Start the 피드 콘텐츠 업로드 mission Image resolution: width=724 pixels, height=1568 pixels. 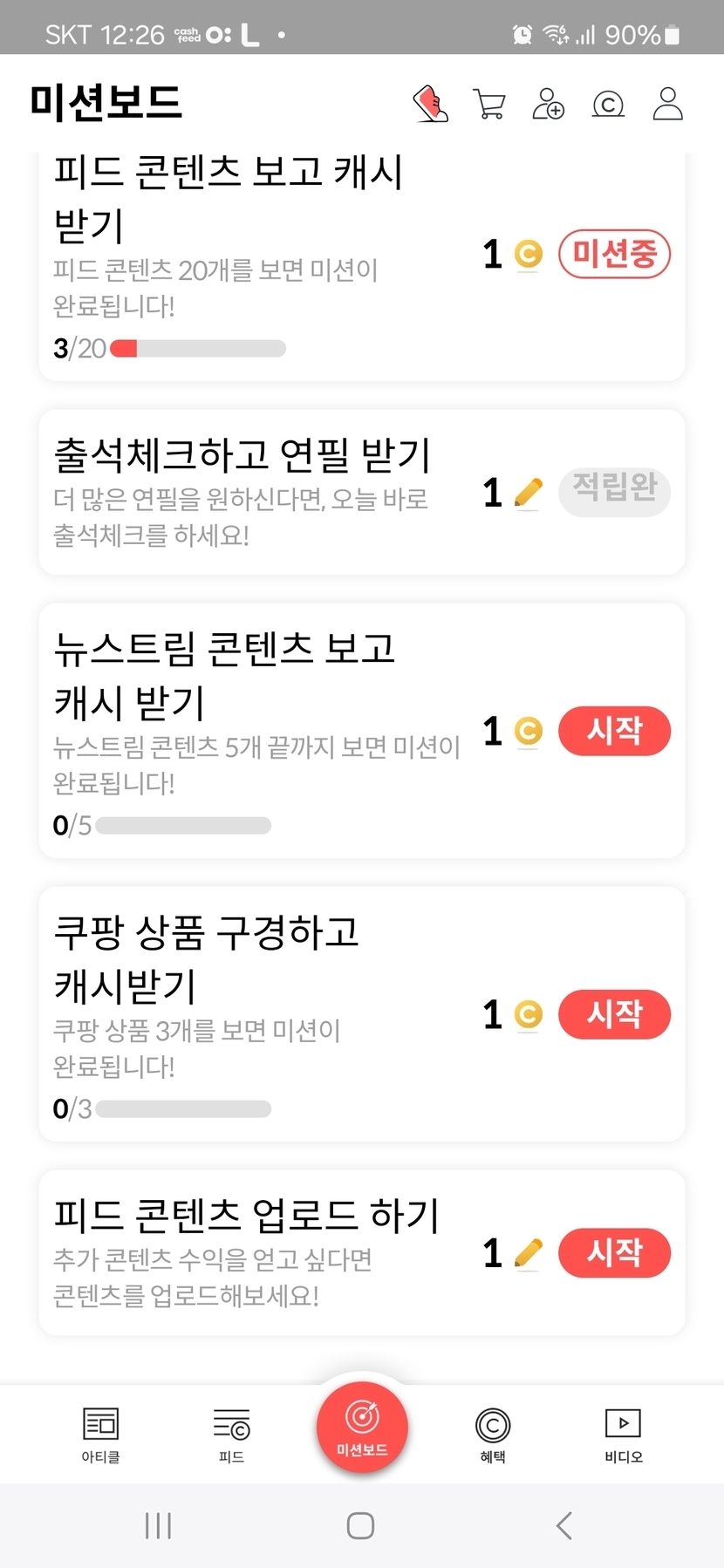point(614,1253)
